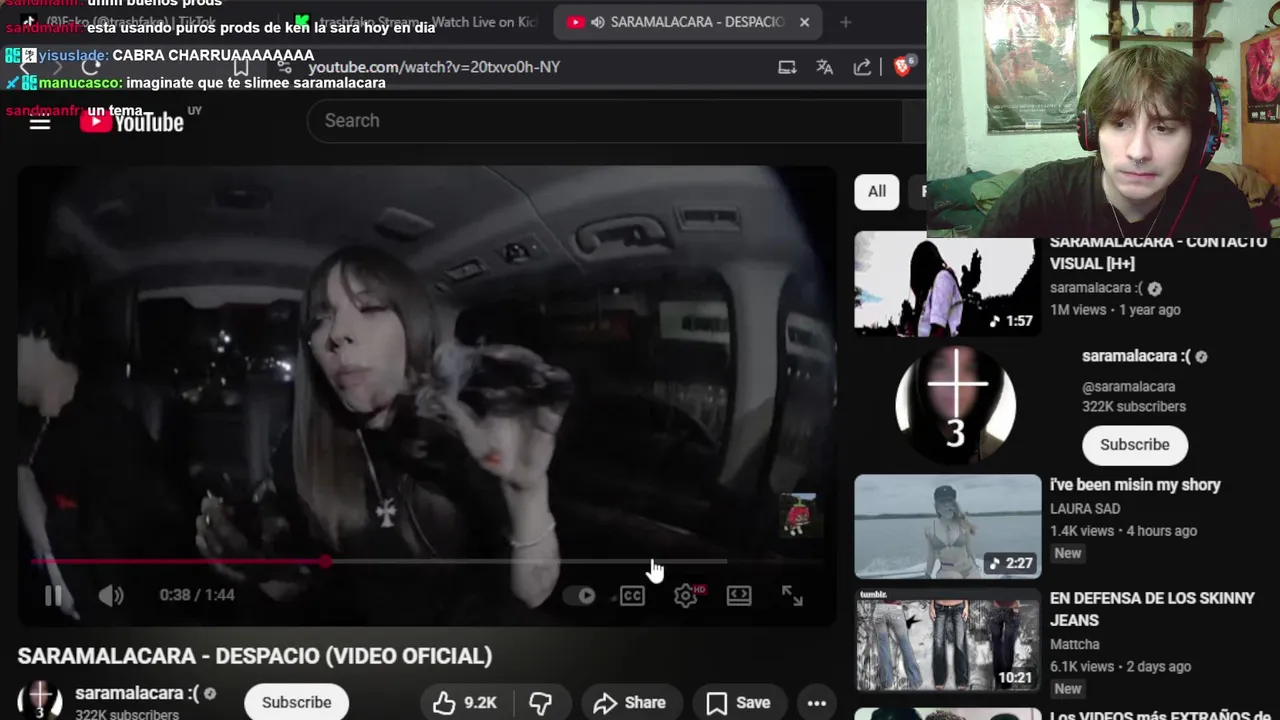Turn on closed captions with CC button

pos(632,596)
